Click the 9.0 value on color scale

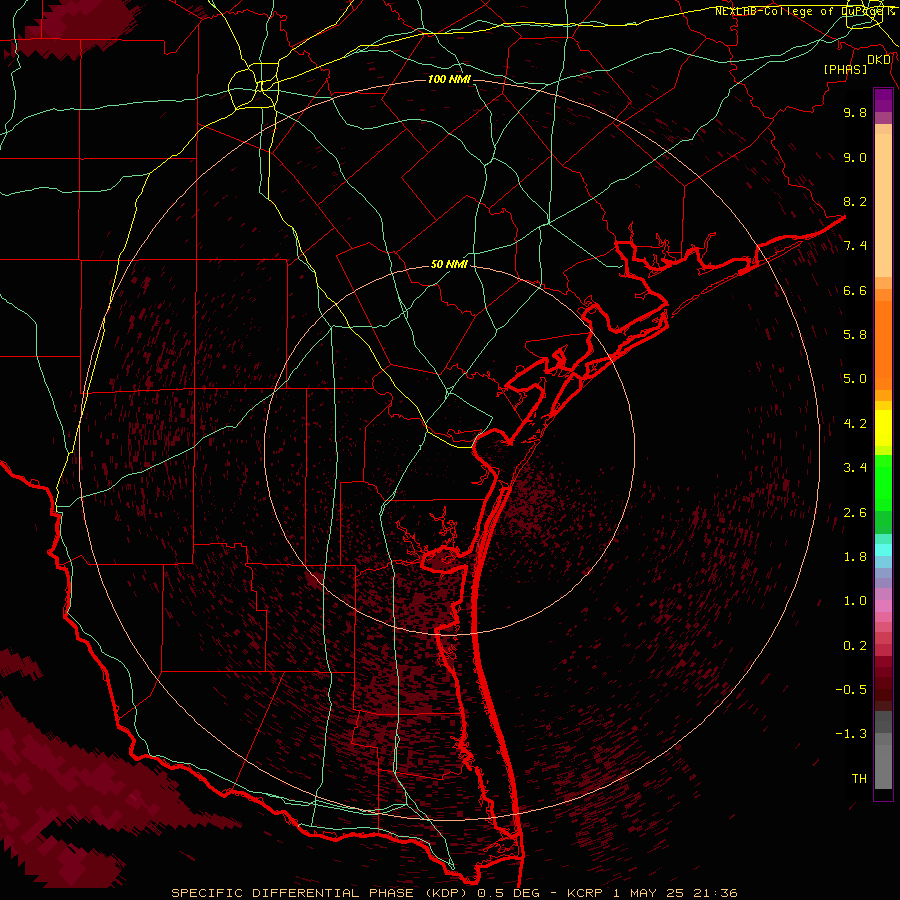click(855, 158)
